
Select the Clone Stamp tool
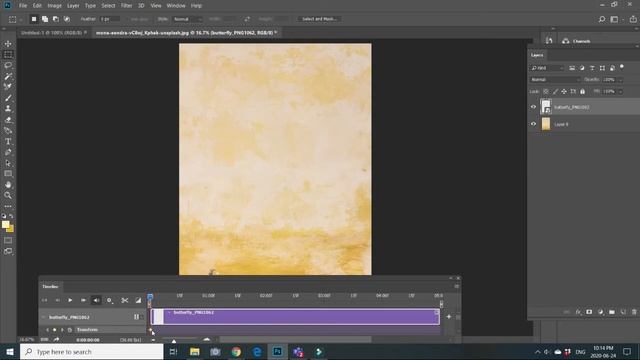[x=8, y=109]
